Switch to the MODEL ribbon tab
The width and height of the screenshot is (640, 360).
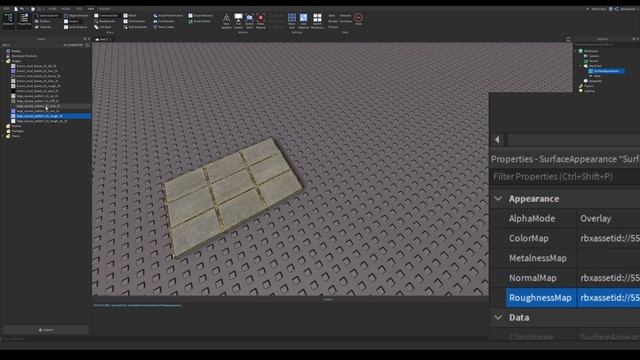click(66, 9)
